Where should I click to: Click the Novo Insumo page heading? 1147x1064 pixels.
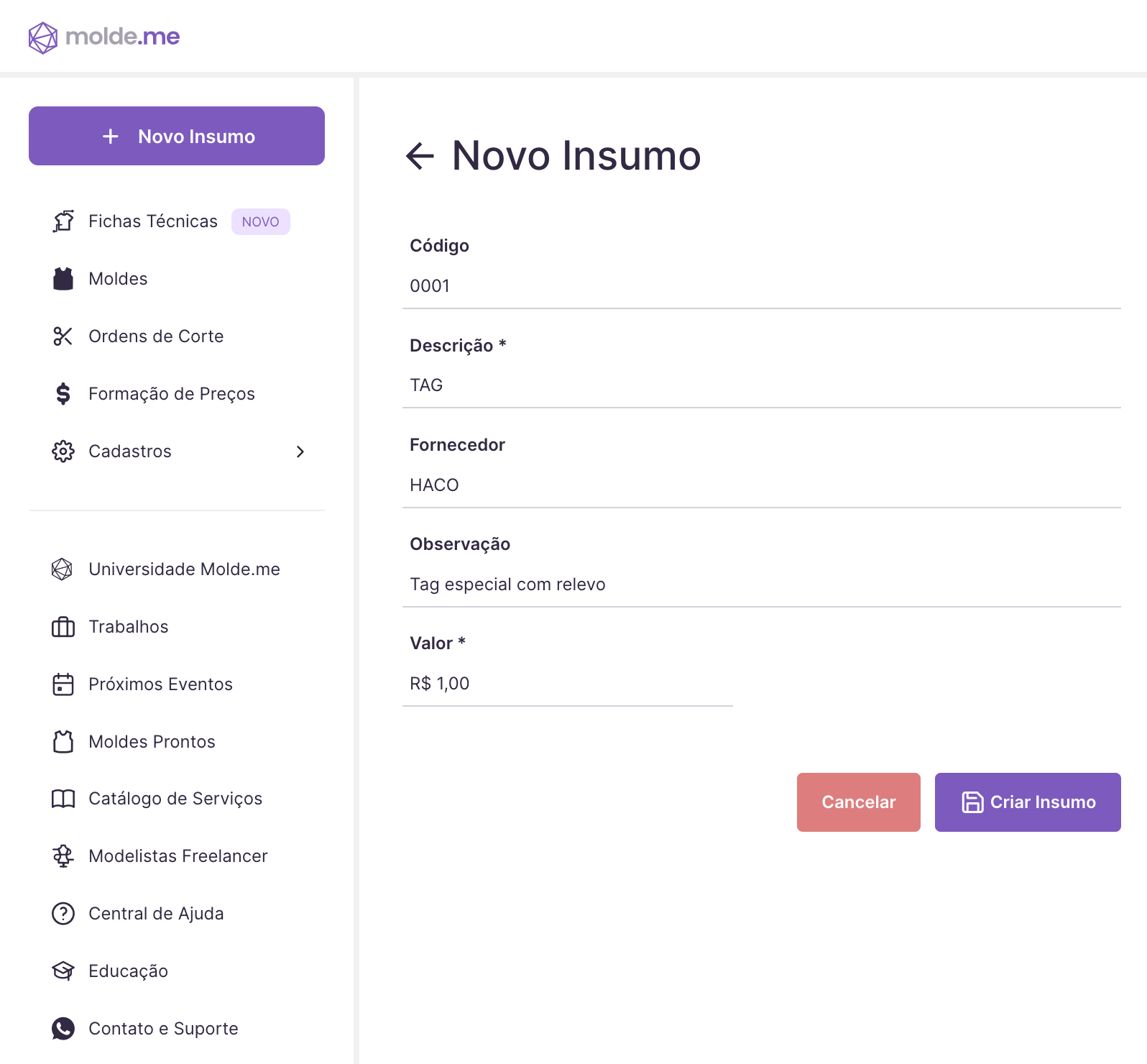point(576,156)
